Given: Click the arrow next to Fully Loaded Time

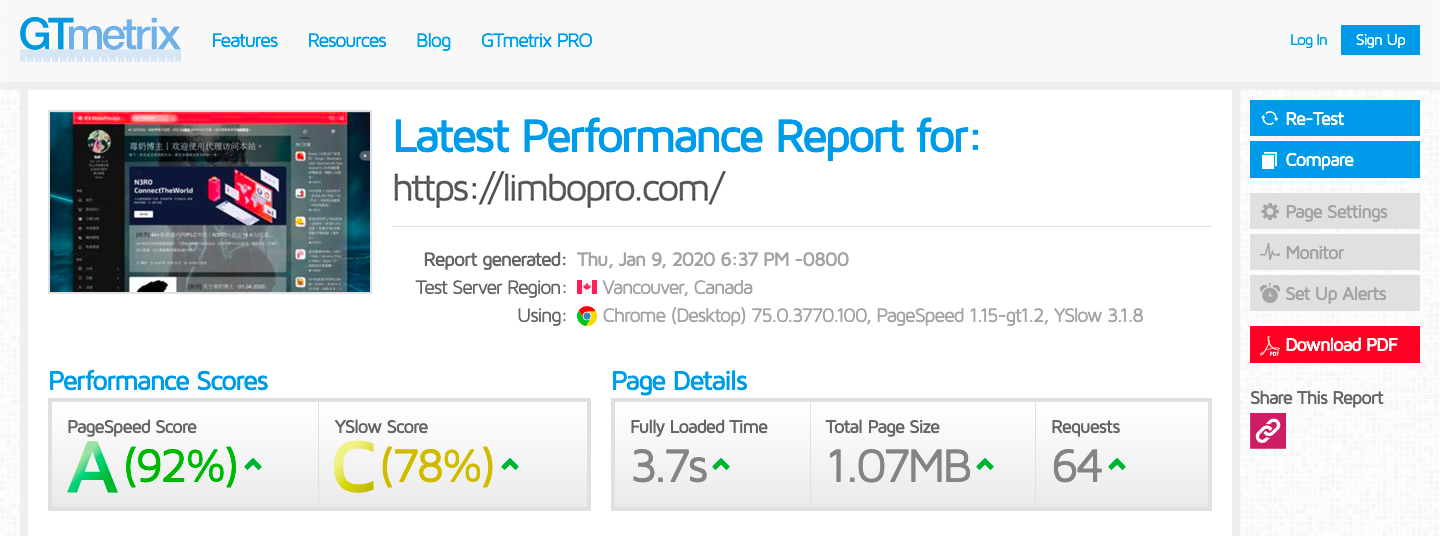Looking at the screenshot, I should pyautogui.click(x=721, y=464).
